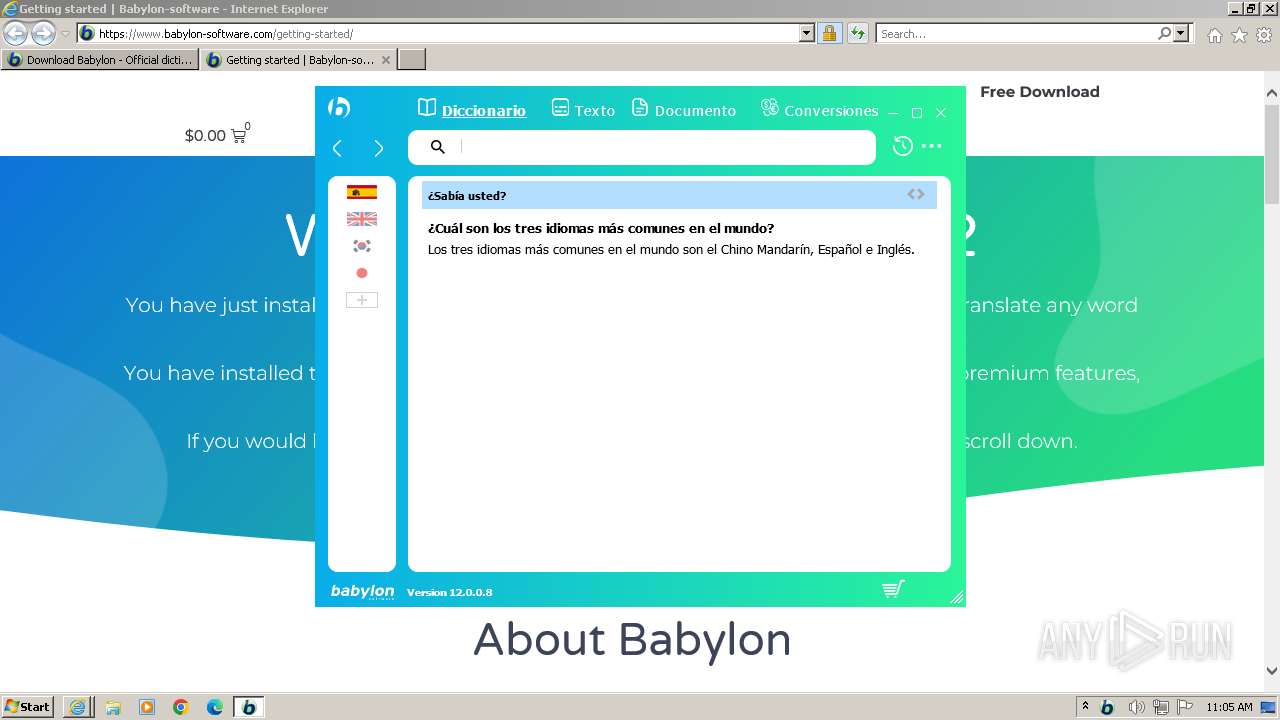Select the Spanish flag language
The height and width of the screenshot is (720, 1280).
pos(362,192)
